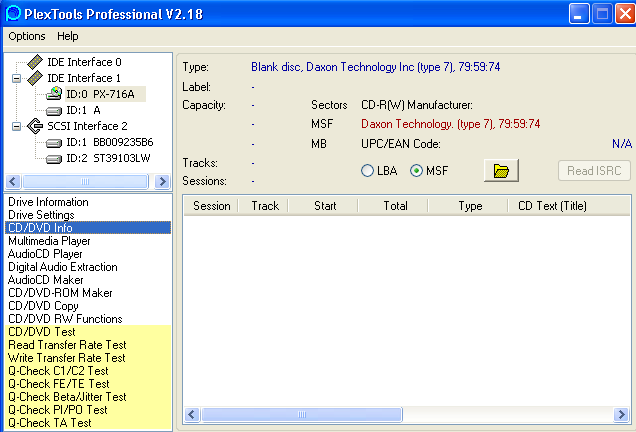Open CD/DVD Test entry
Image resolution: width=636 pixels, height=432 pixels.
(88, 331)
